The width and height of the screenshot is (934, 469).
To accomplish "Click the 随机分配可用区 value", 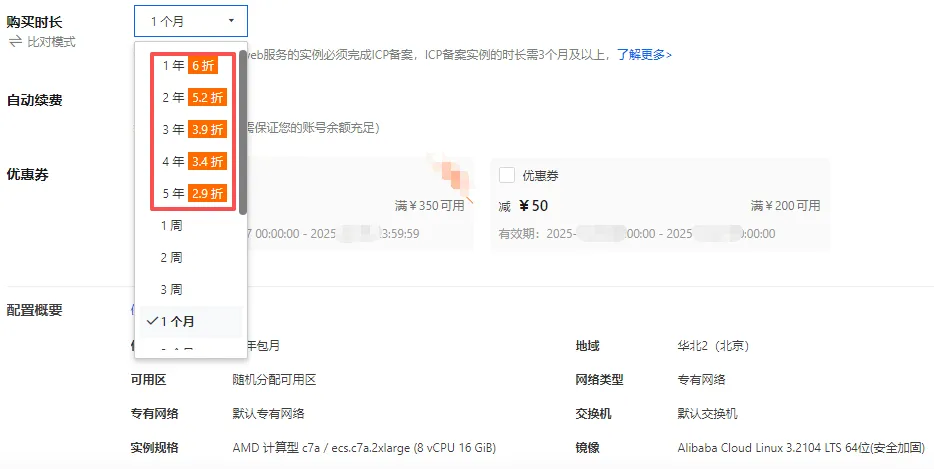I will click(274, 380).
